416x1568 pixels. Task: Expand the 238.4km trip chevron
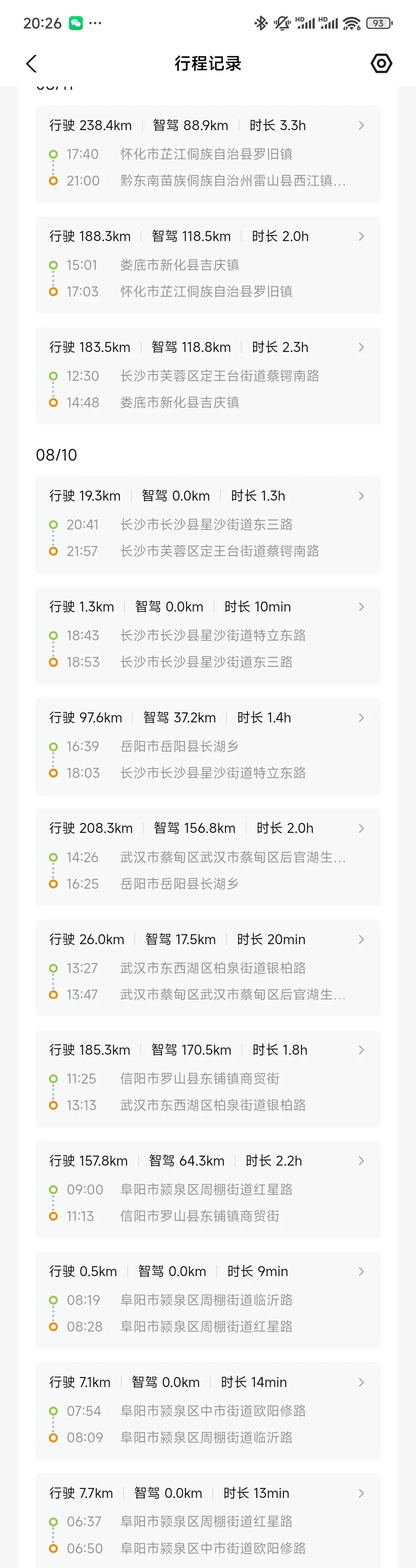coord(361,126)
